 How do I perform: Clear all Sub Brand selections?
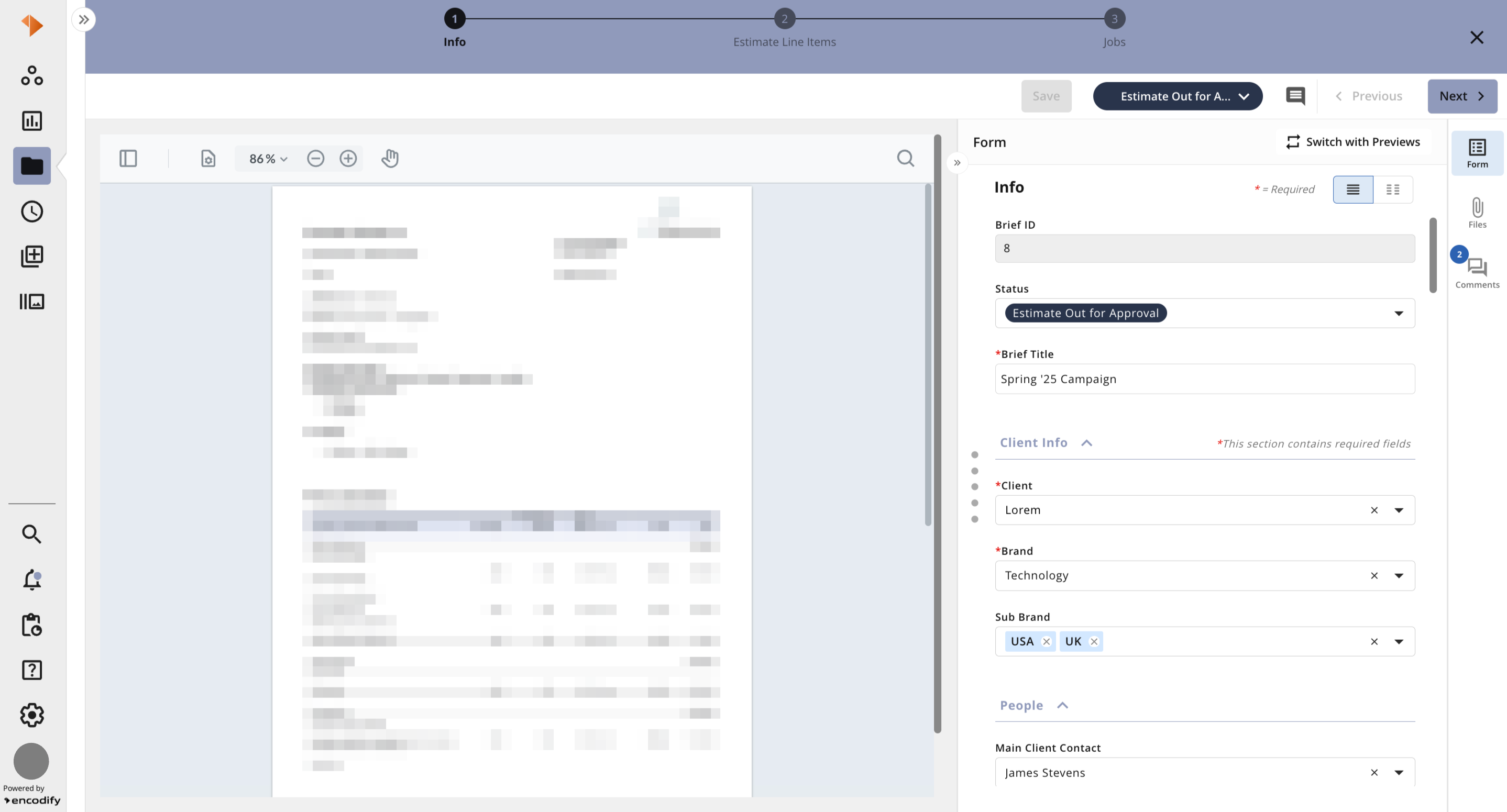pyautogui.click(x=1373, y=642)
